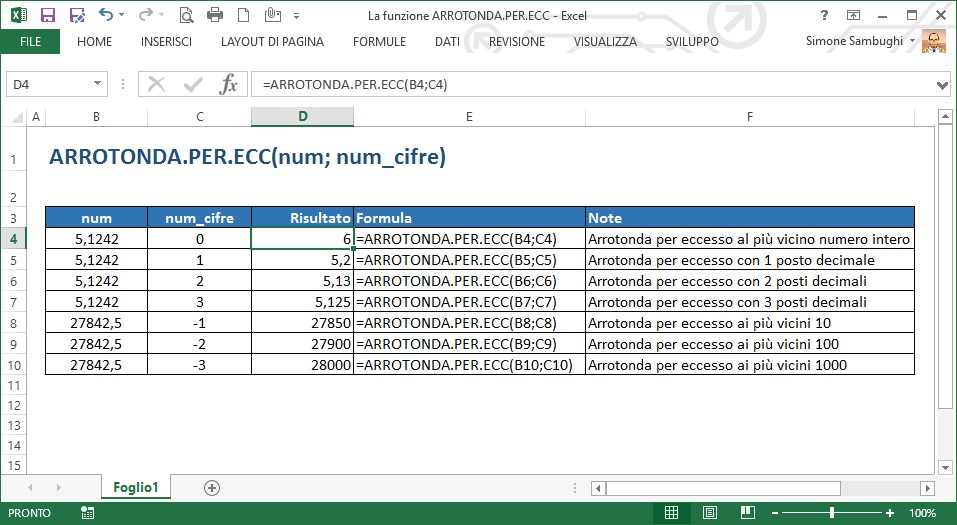The image size is (957, 525).
Task: Click the new blank document icon
Action: (x=243, y=15)
